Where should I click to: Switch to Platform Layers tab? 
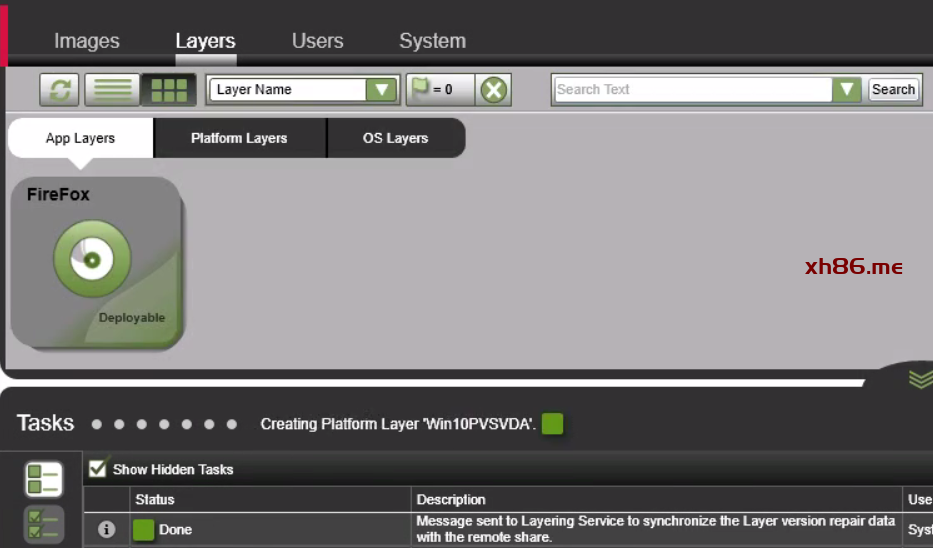[239, 138]
